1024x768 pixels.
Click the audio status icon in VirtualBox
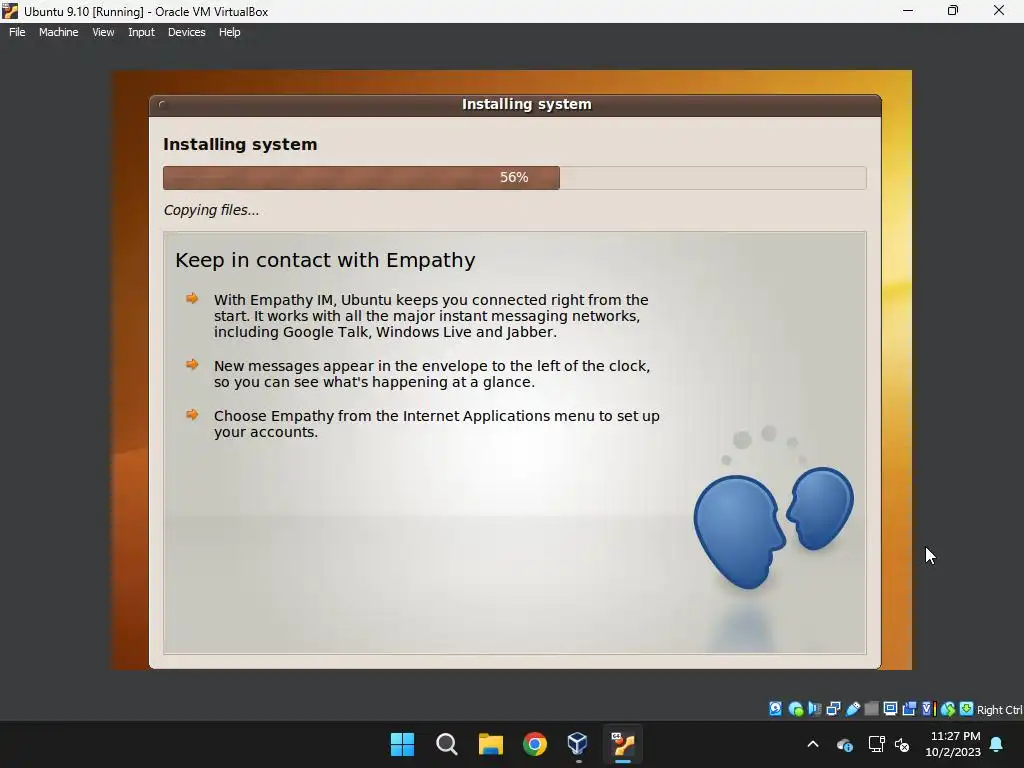(814, 709)
